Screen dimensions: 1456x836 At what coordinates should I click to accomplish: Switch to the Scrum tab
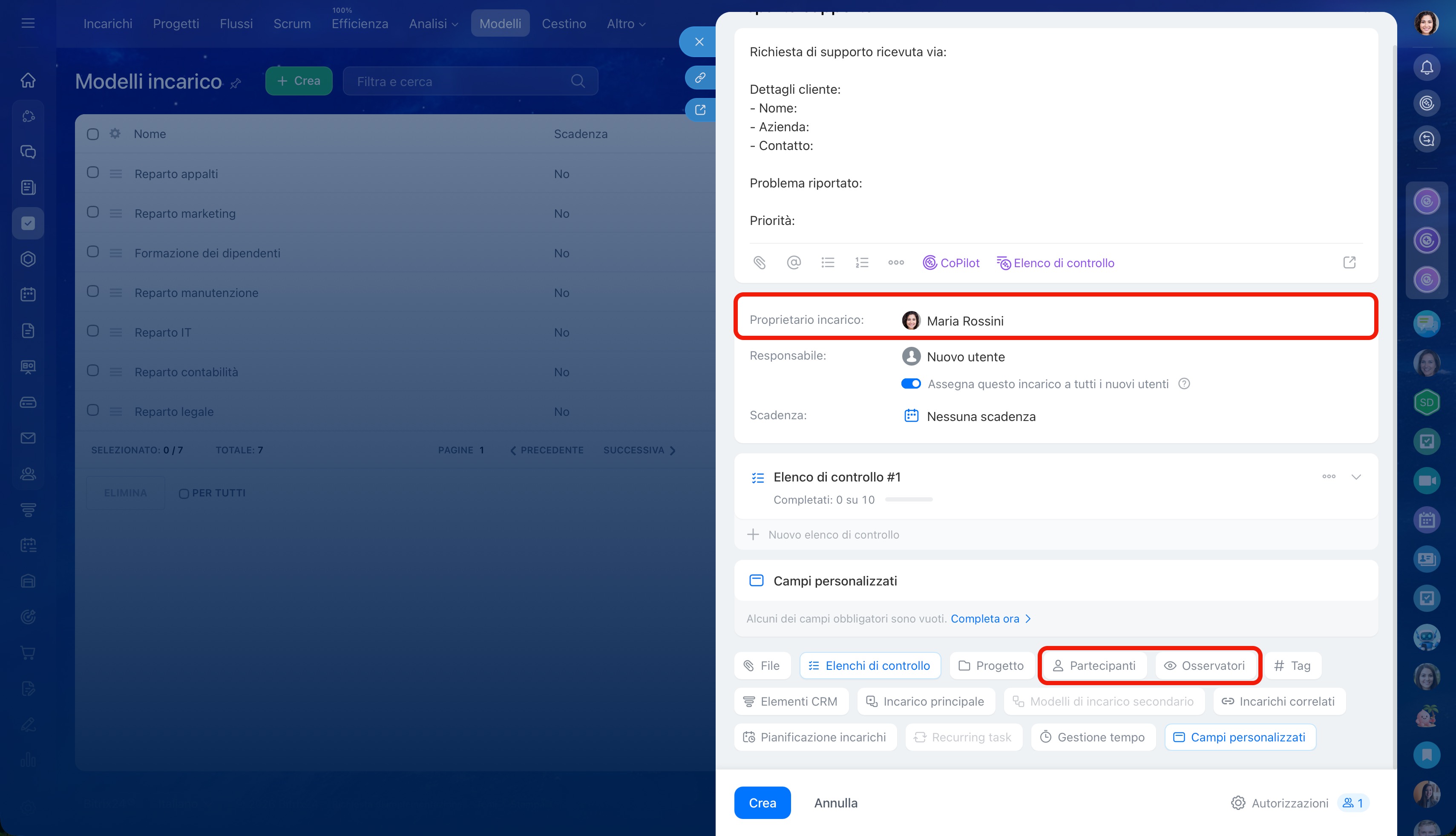pyautogui.click(x=292, y=23)
